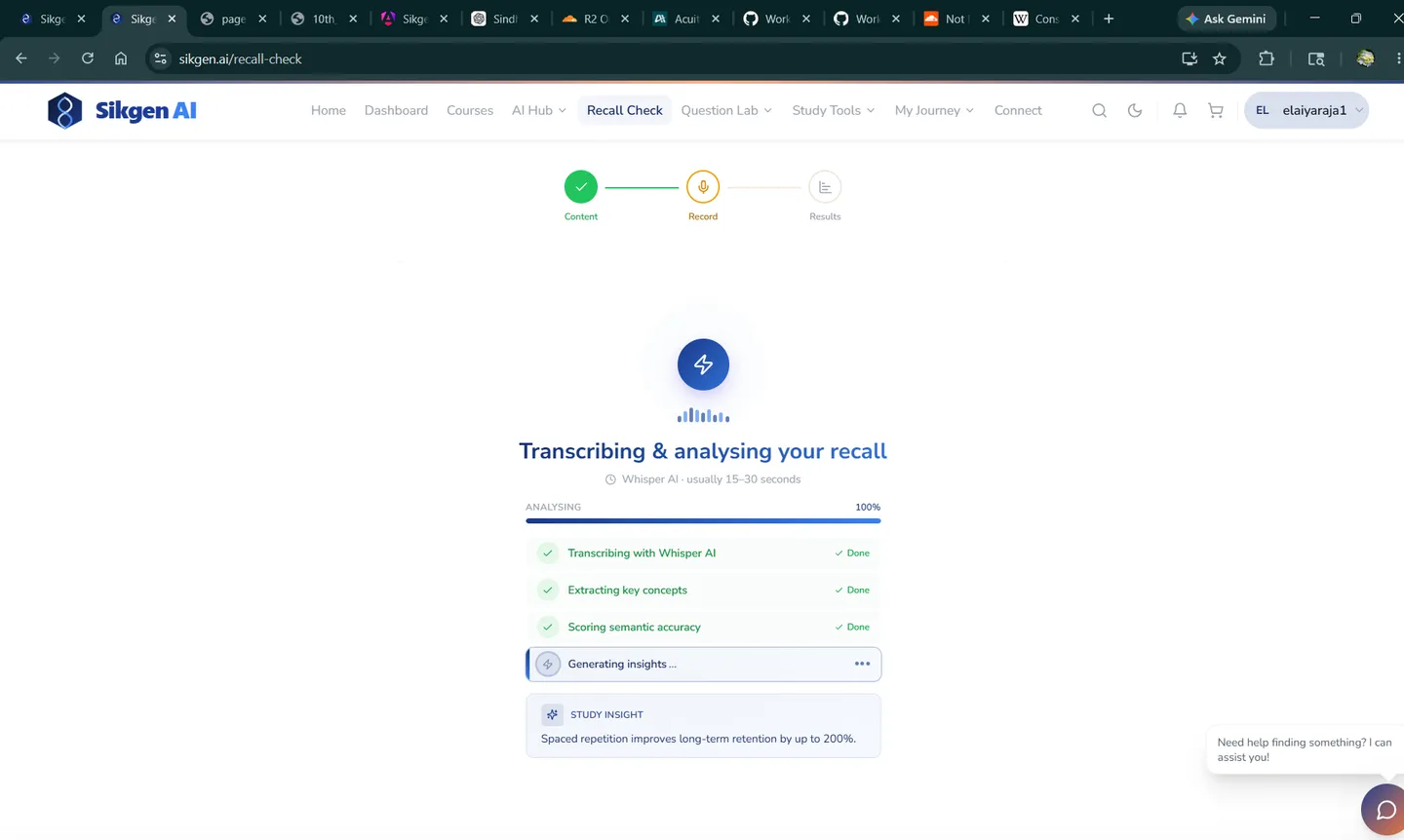Click the Sikgen AI logo

(122, 110)
